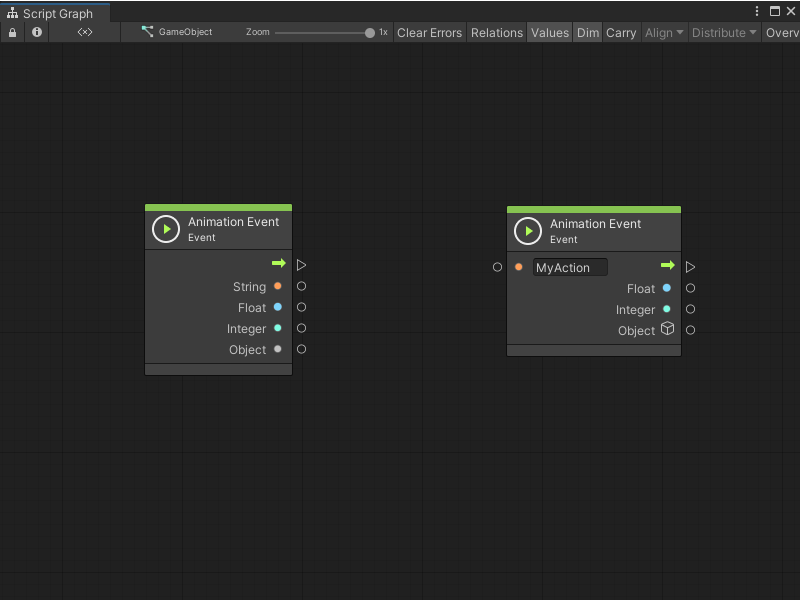Open the window options three-dot menu
The width and height of the screenshot is (800, 600).
758,11
